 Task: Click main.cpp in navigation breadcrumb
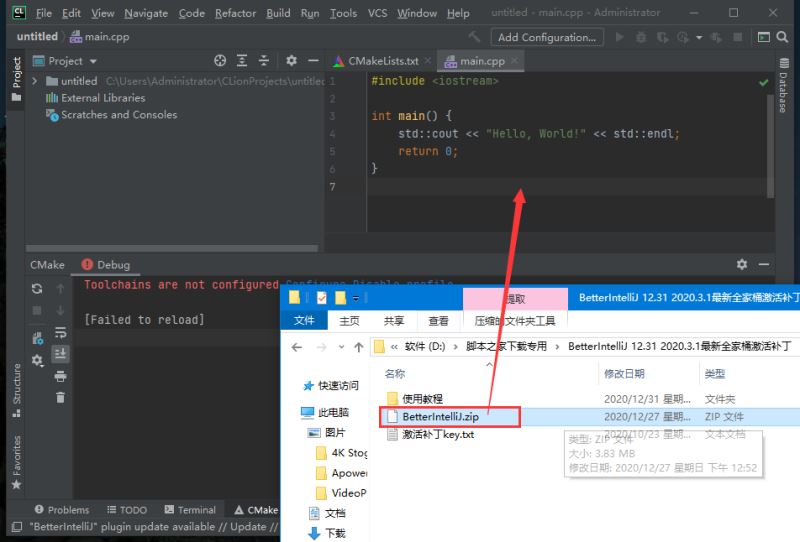tap(99, 37)
